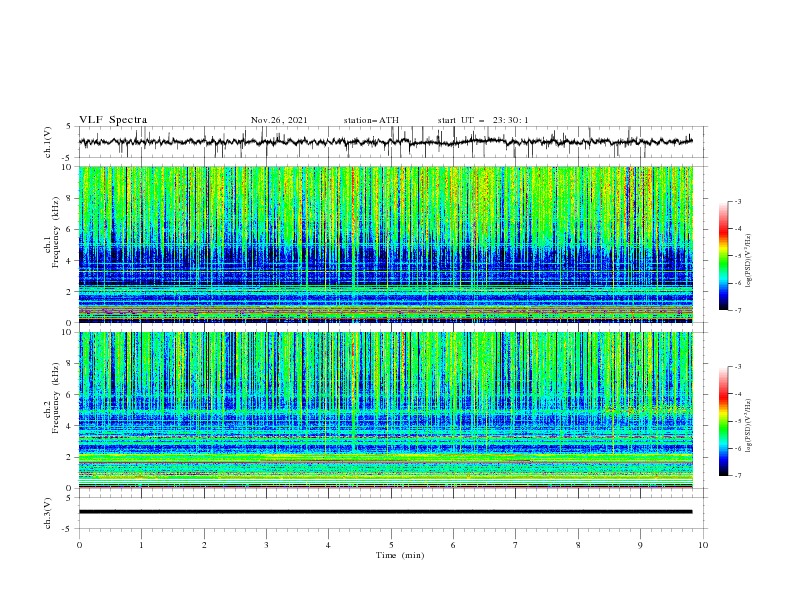This screenshot has width=792, height=612.
Task: Click the ch.1 spectrogram color bar
Action: (x=723, y=256)
